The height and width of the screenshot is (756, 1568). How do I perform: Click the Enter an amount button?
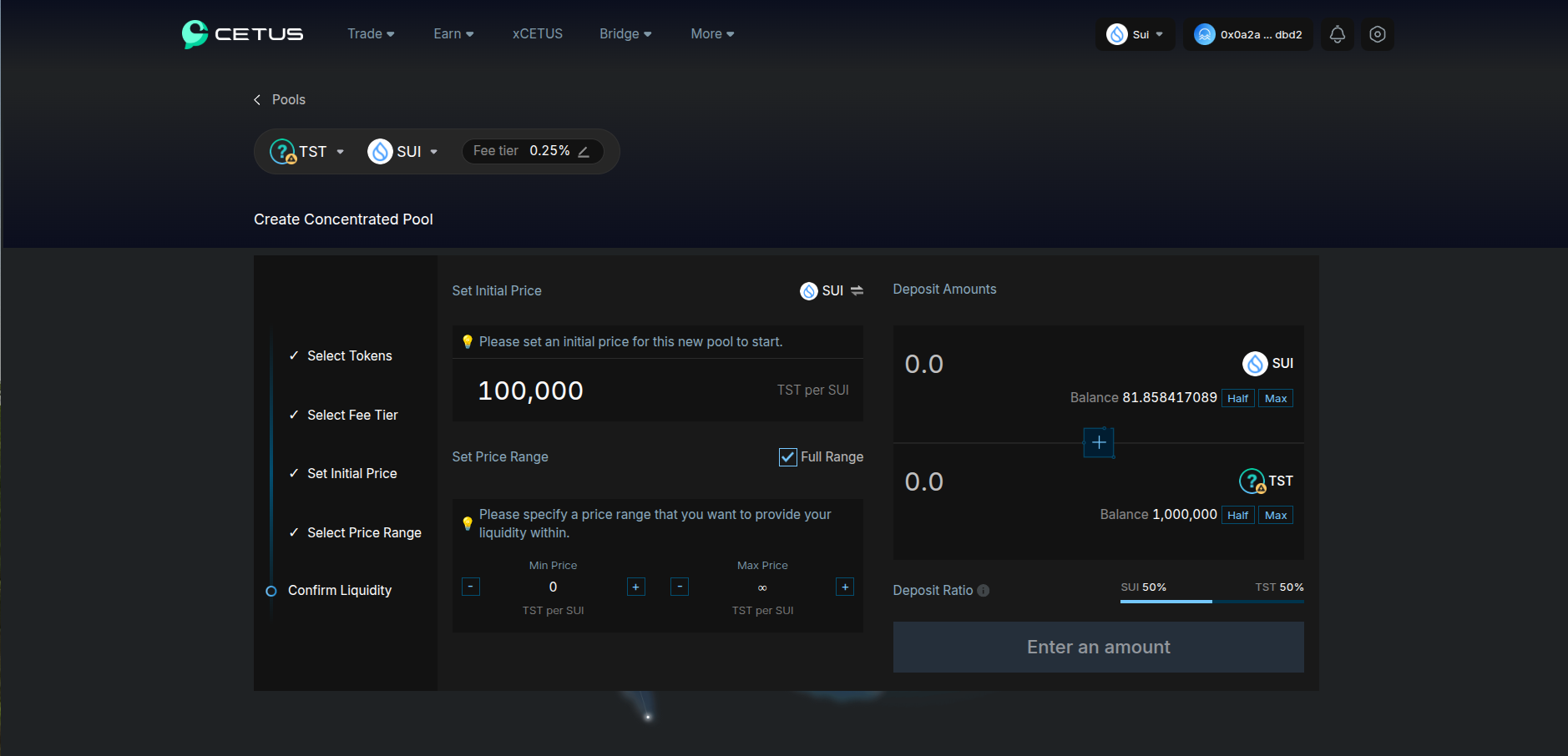(1099, 648)
